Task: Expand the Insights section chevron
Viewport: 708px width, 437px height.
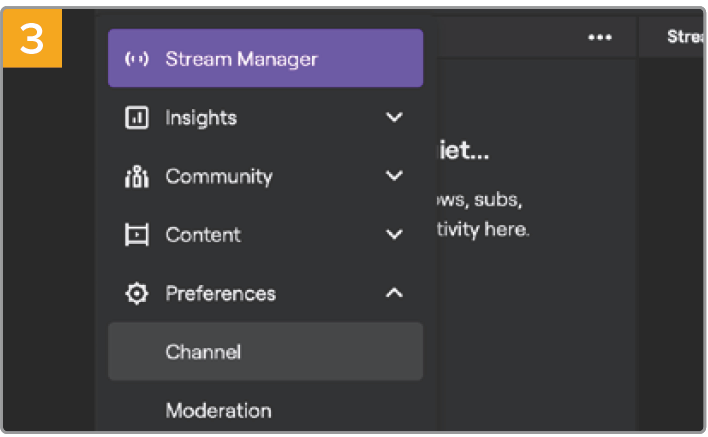Action: (x=394, y=118)
